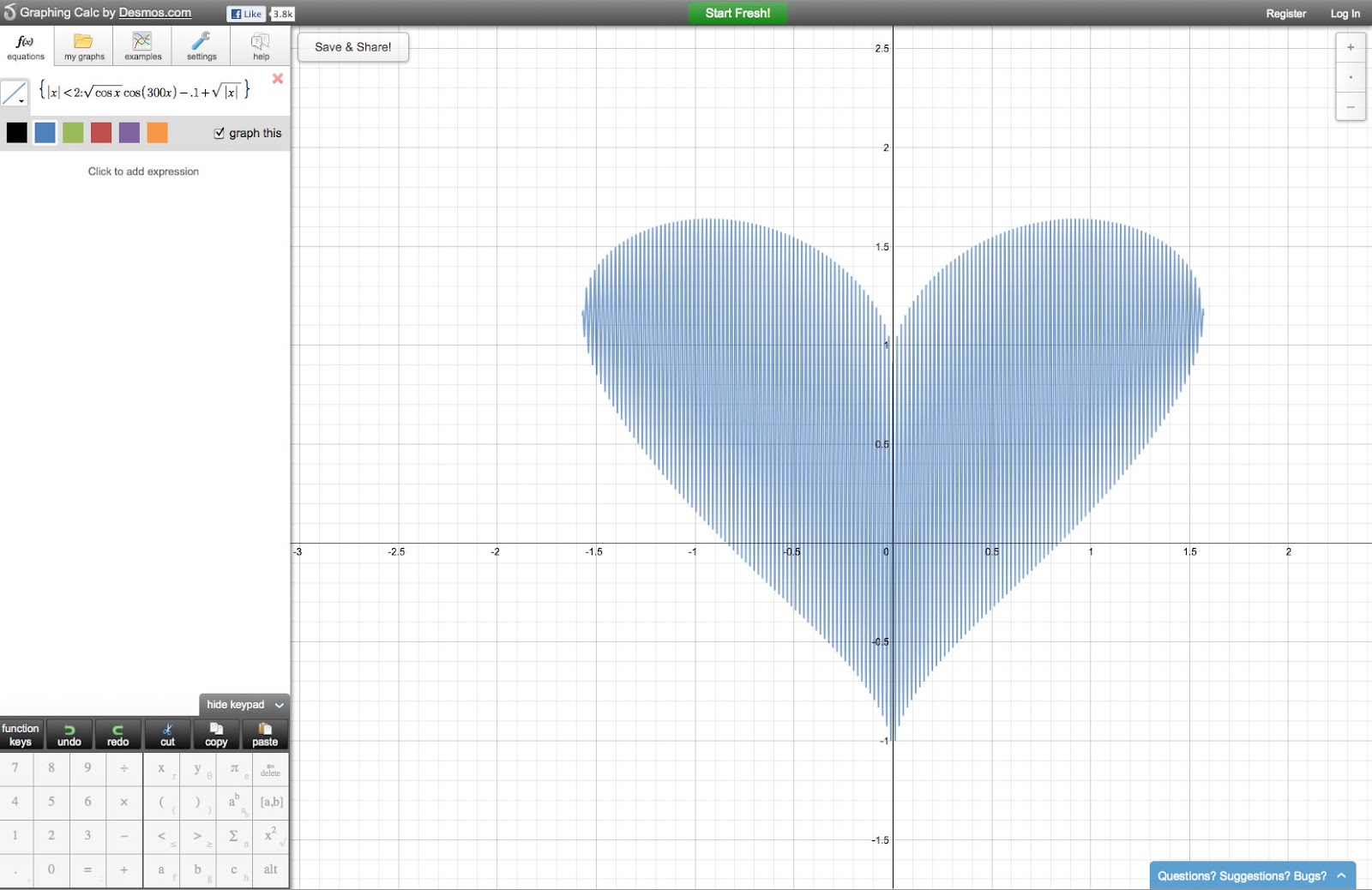Delete the heart expression with the red X
The height and width of the screenshot is (890, 1372).
tap(277, 79)
